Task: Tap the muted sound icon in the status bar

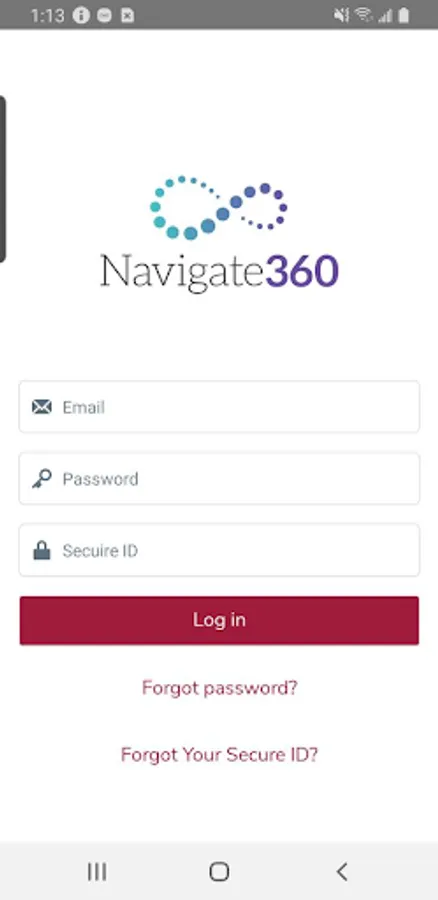Action: tap(342, 15)
